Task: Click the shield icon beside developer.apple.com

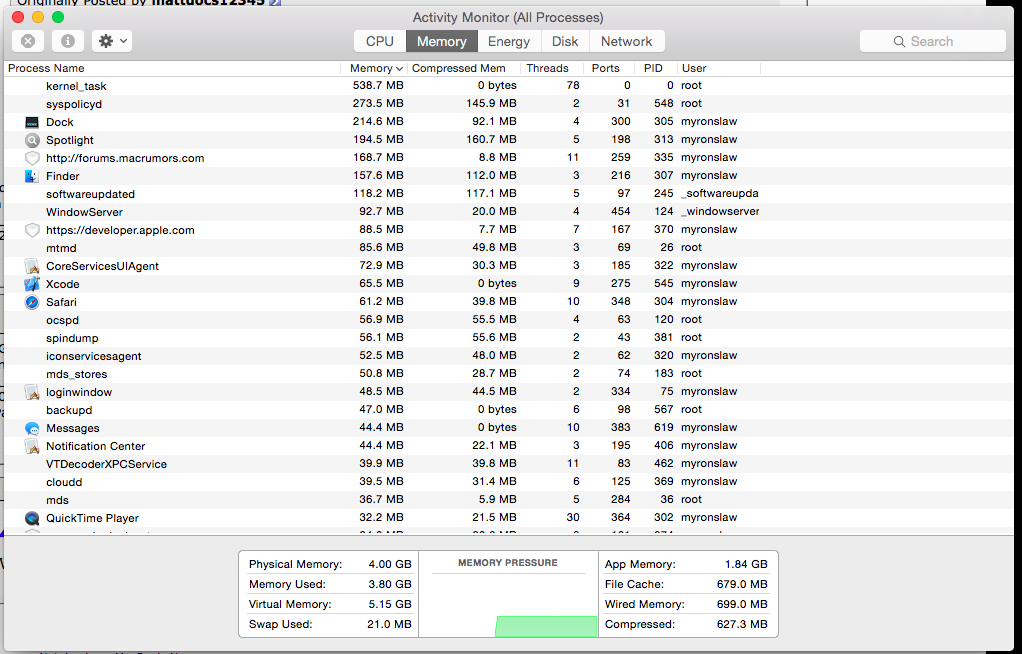Action: (32, 230)
